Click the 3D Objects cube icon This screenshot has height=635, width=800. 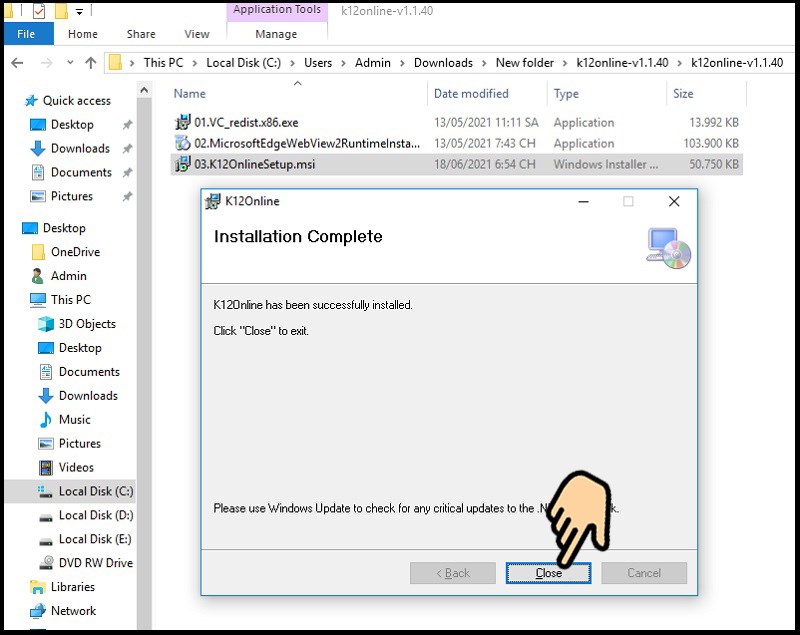coord(46,324)
